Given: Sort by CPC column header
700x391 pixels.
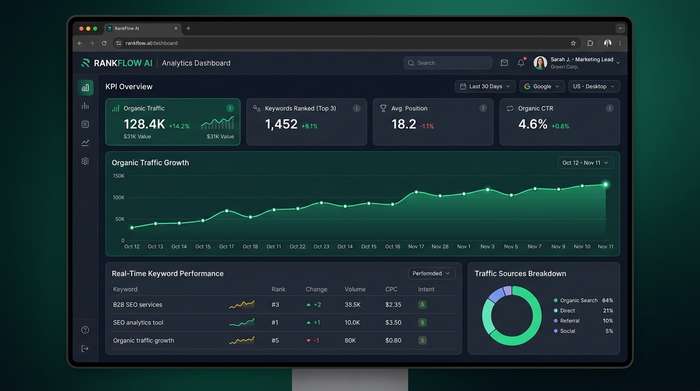Looking at the screenshot, I should tap(391, 289).
